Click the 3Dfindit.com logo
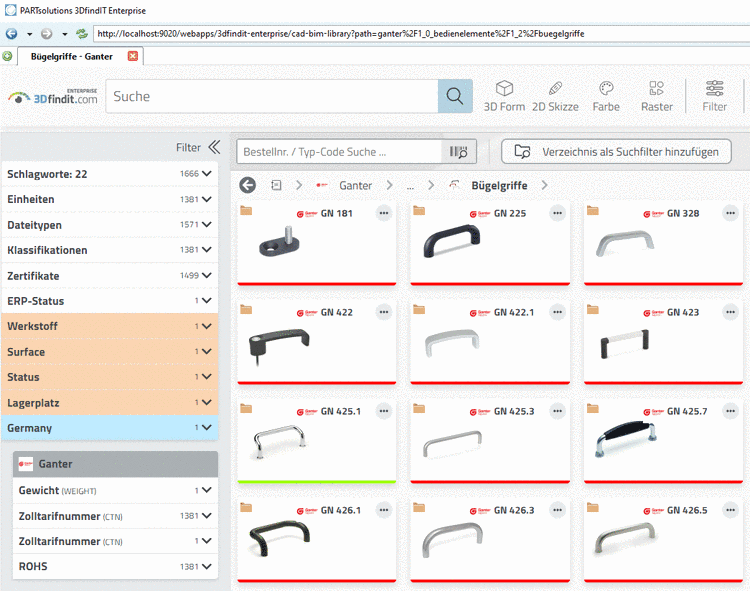 tap(53, 97)
